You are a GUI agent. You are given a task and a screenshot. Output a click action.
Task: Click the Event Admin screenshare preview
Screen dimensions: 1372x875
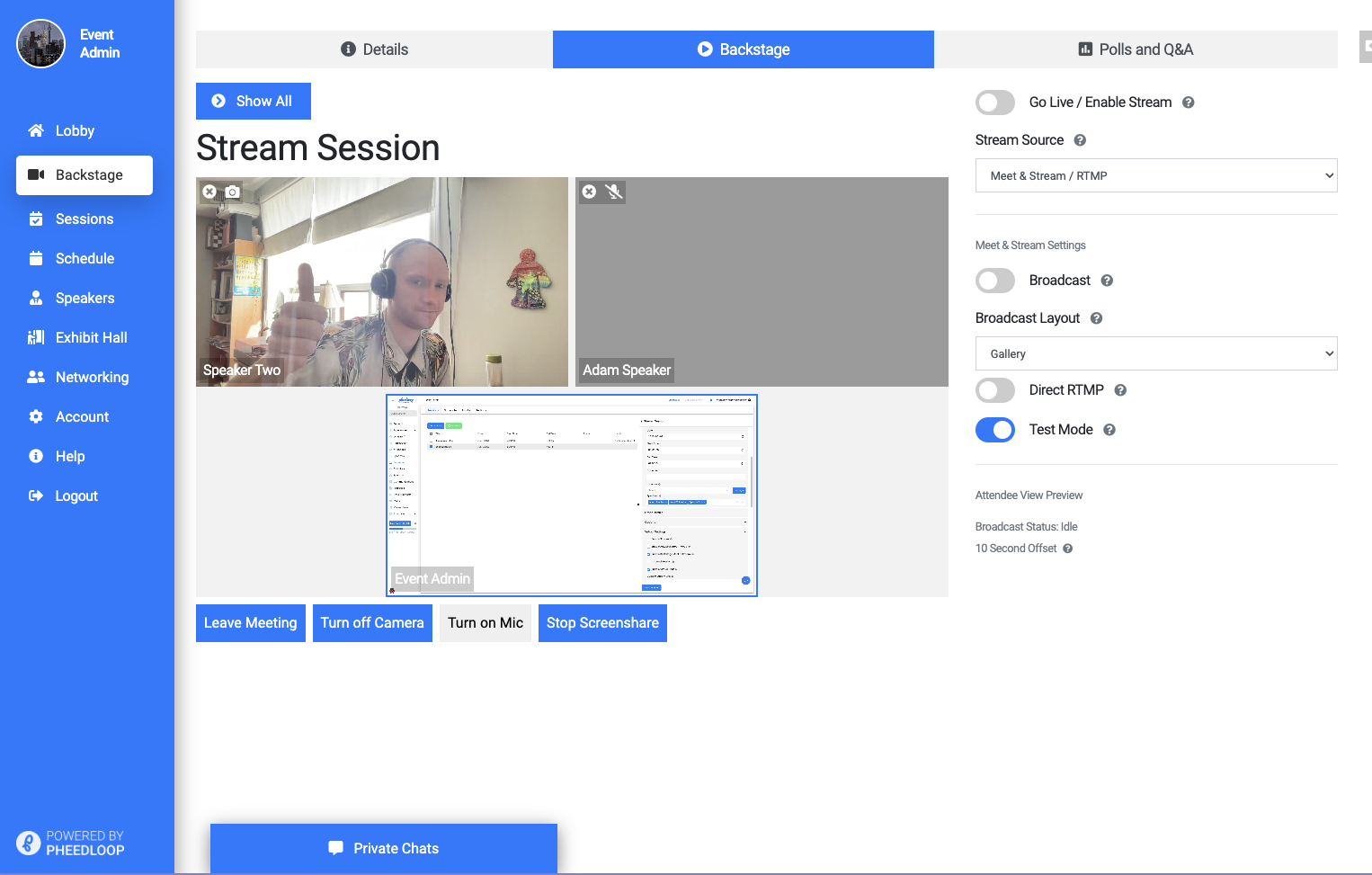(x=571, y=495)
